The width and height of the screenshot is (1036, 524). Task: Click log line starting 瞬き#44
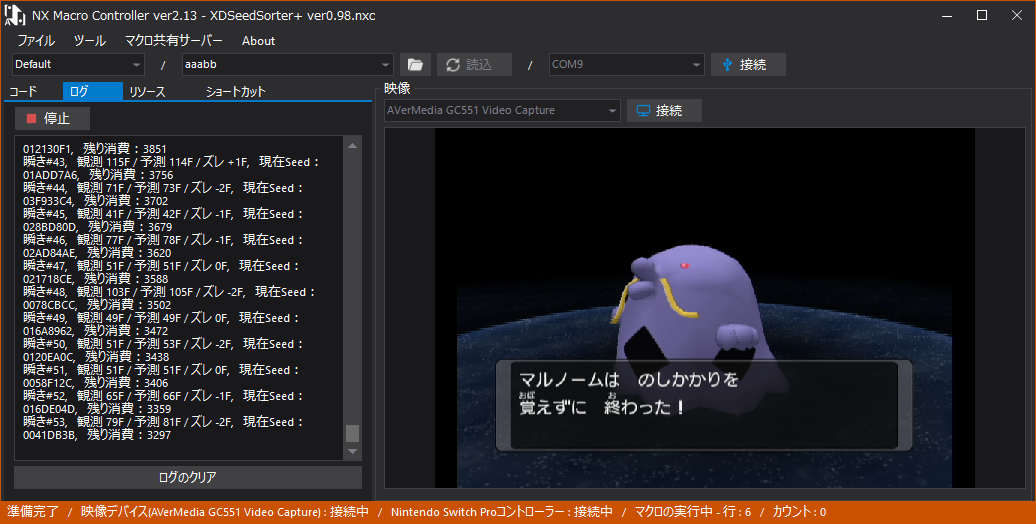pyautogui.click(x=163, y=188)
